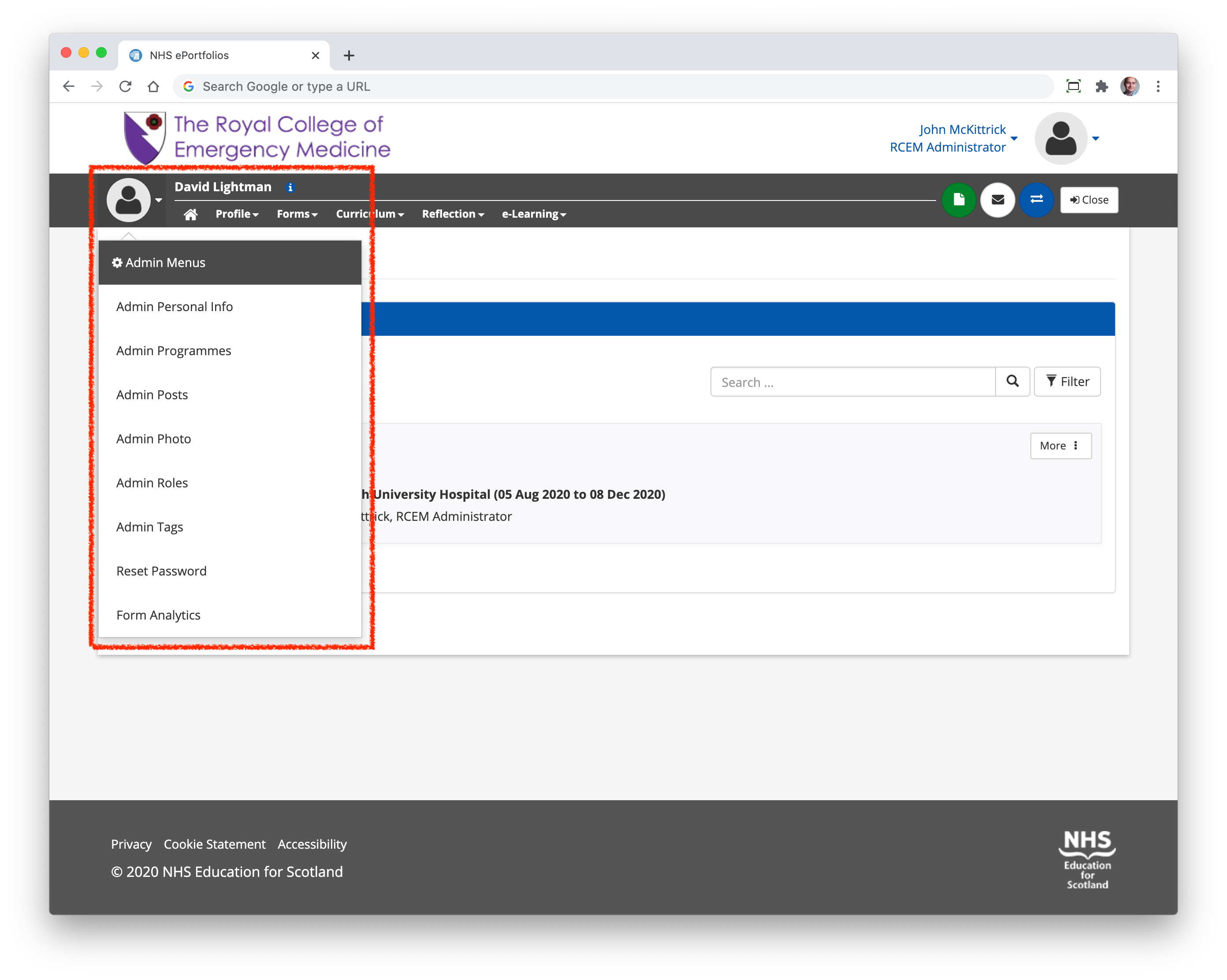Screen dimensions: 1227x980
Task: Open the Cookie Statement link
Action: click(x=215, y=844)
